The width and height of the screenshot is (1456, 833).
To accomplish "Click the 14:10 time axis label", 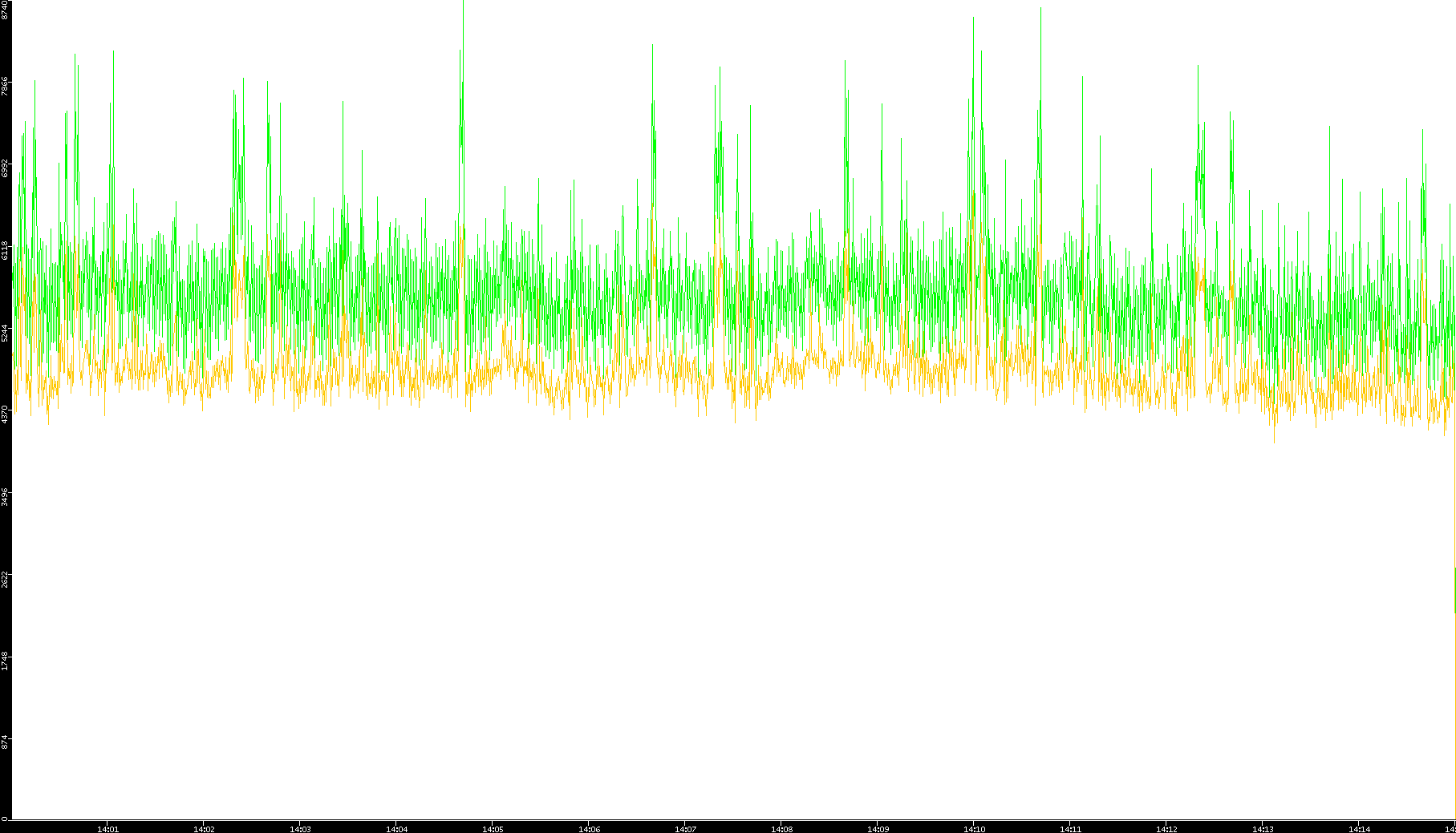I will (x=974, y=829).
